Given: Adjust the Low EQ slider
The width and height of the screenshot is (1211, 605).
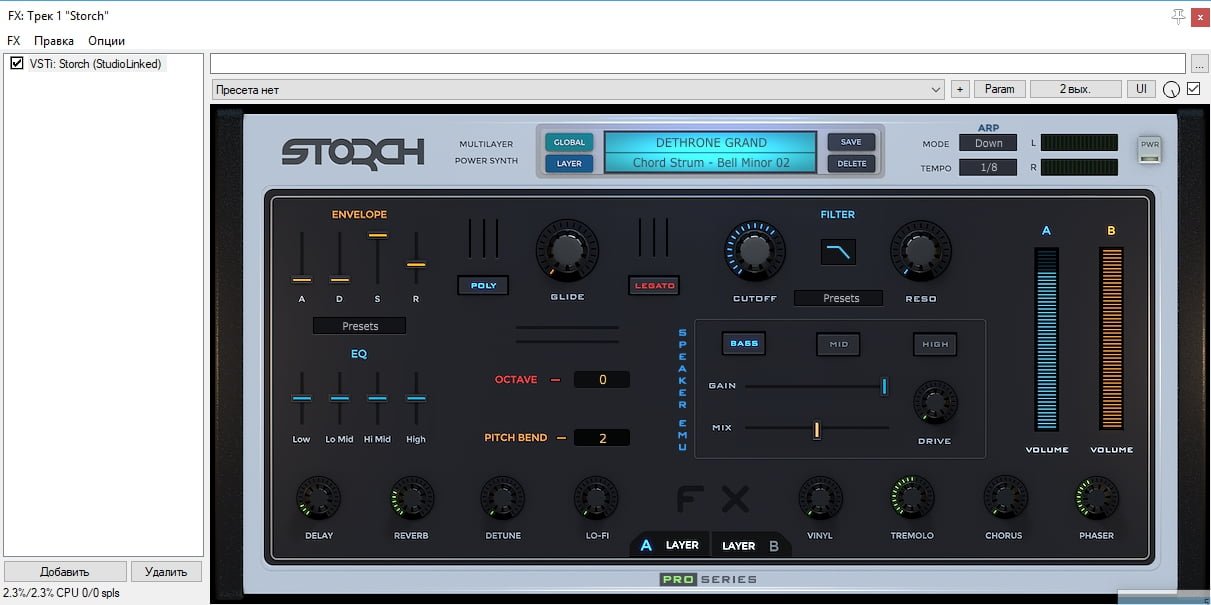Looking at the screenshot, I should click(x=302, y=398).
